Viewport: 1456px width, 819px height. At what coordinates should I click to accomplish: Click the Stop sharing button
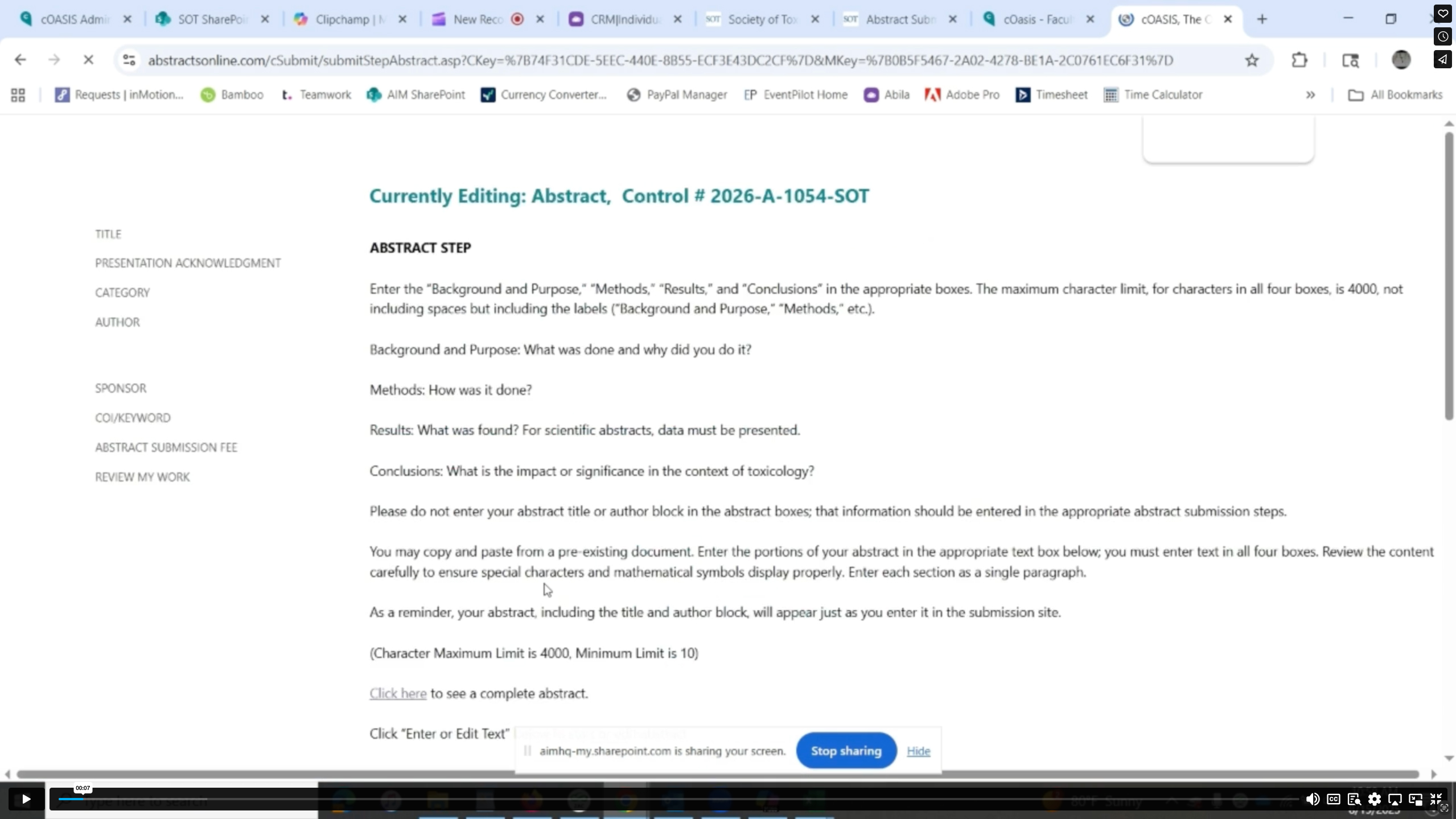click(846, 751)
